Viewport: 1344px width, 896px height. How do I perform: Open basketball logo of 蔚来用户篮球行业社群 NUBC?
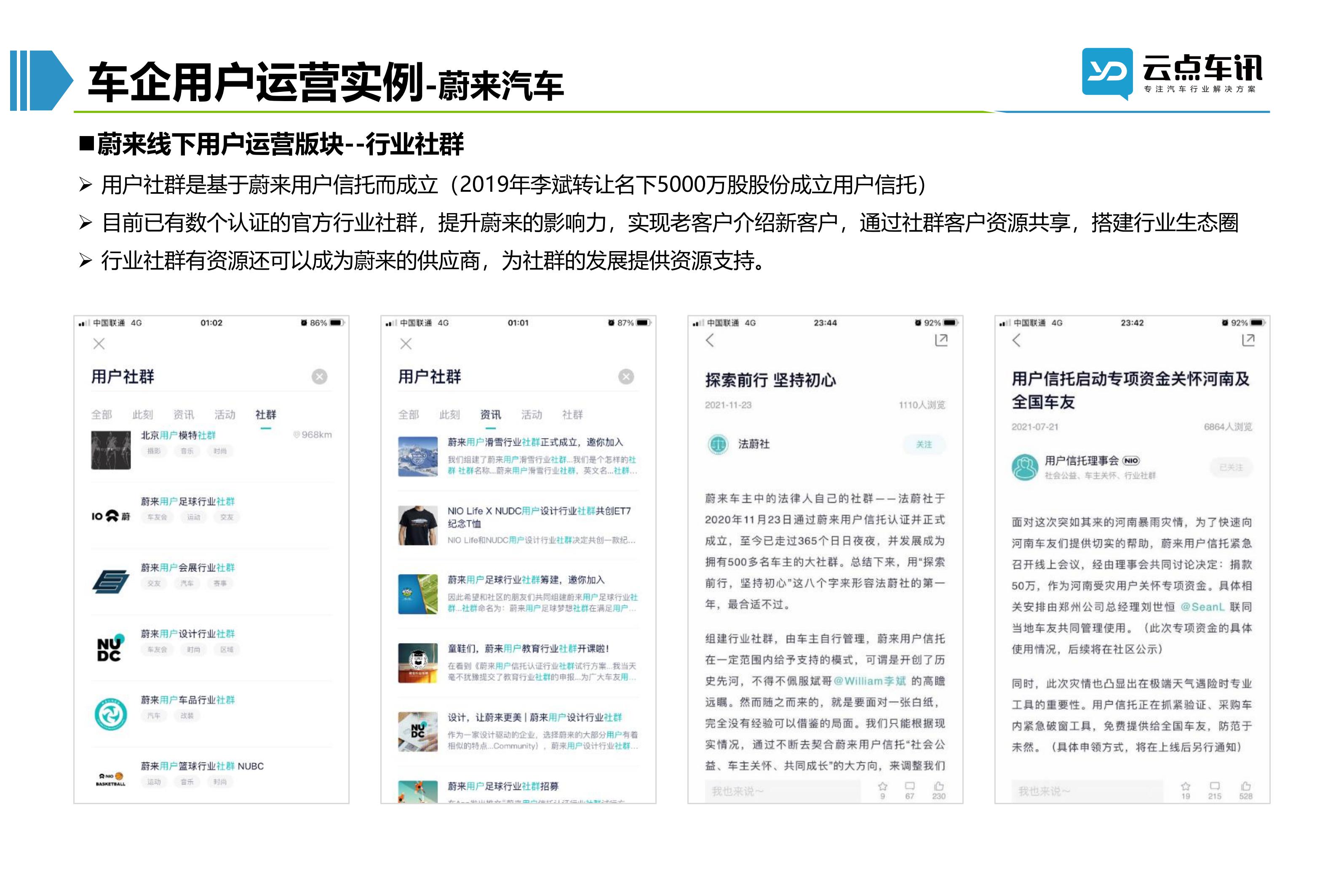pos(111,779)
